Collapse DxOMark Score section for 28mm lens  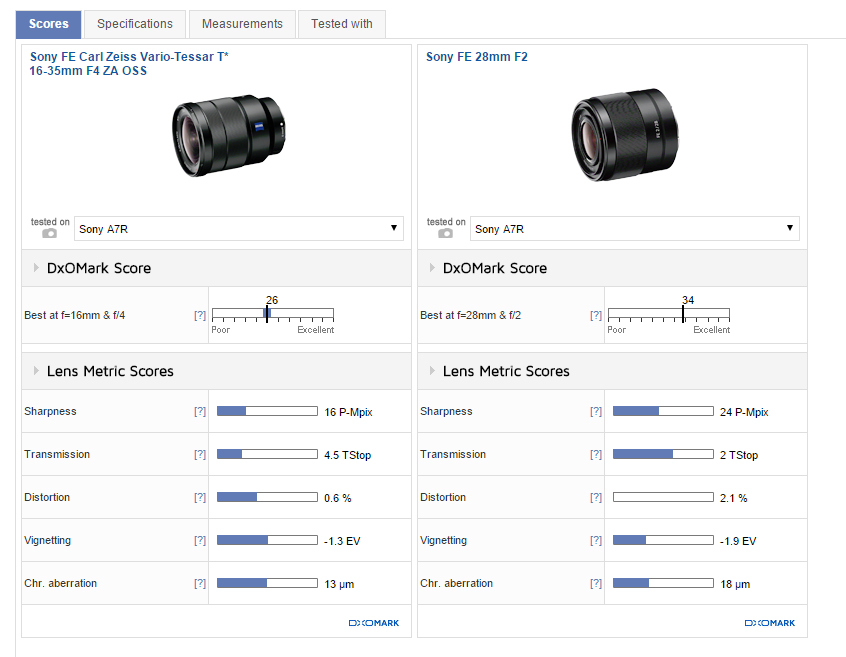(x=432, y=268)
